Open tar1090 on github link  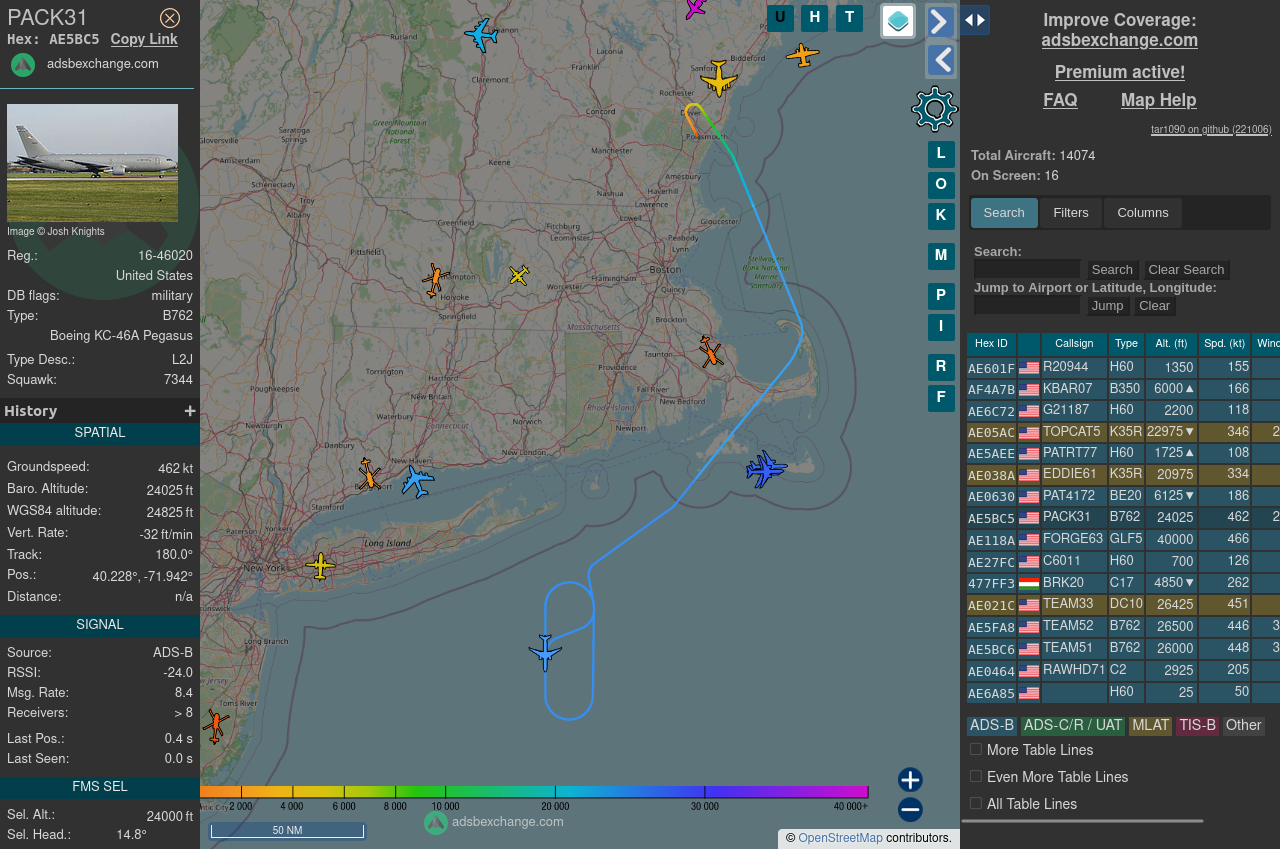1211,129
